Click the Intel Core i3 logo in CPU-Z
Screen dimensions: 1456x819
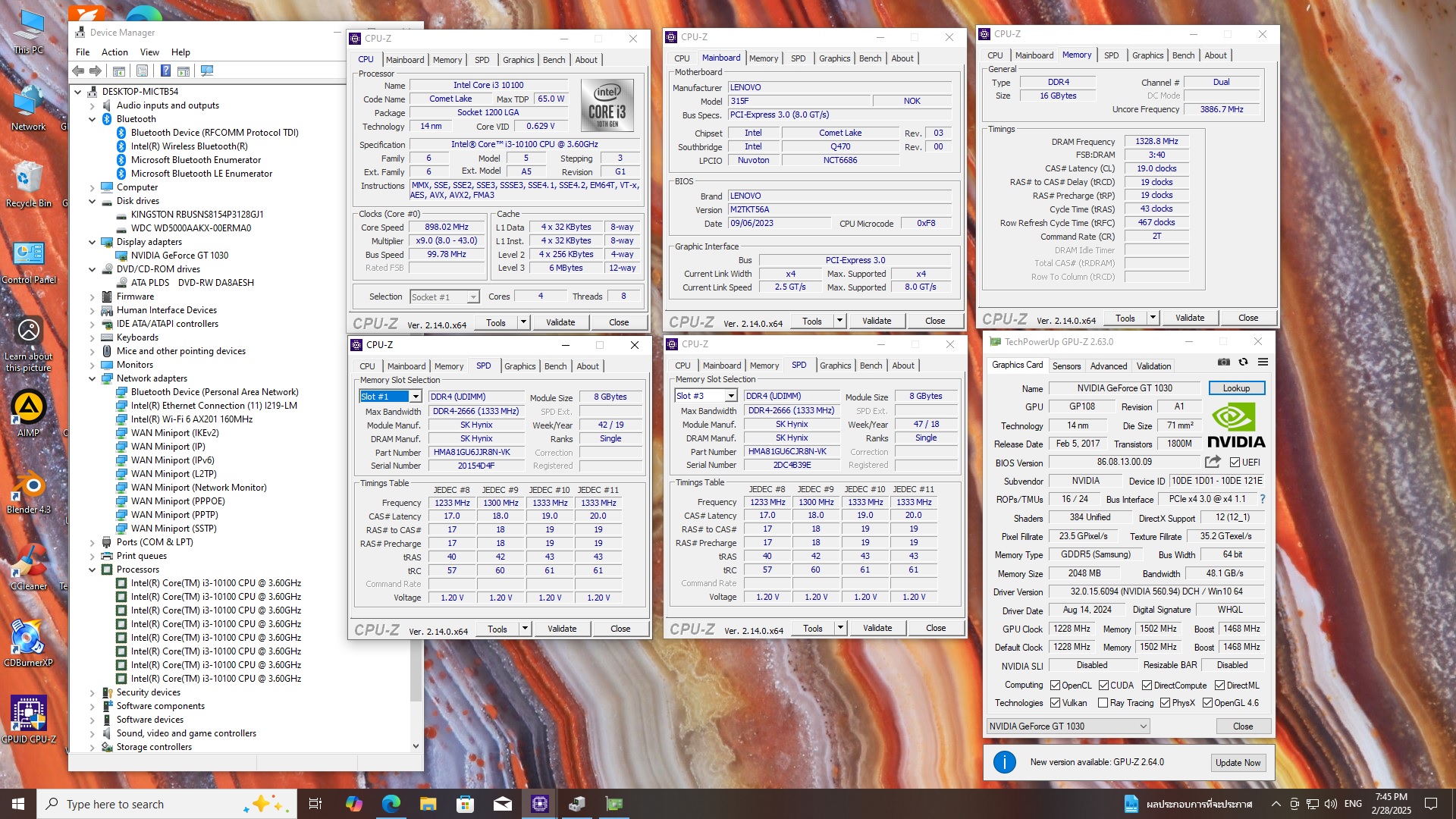pos(607,105)
